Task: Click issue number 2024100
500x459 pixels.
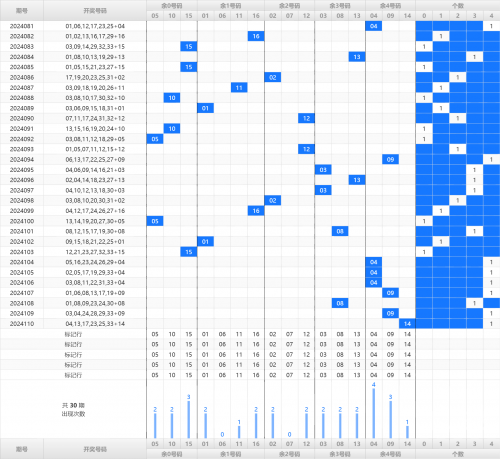Action: tap(22, 221)
